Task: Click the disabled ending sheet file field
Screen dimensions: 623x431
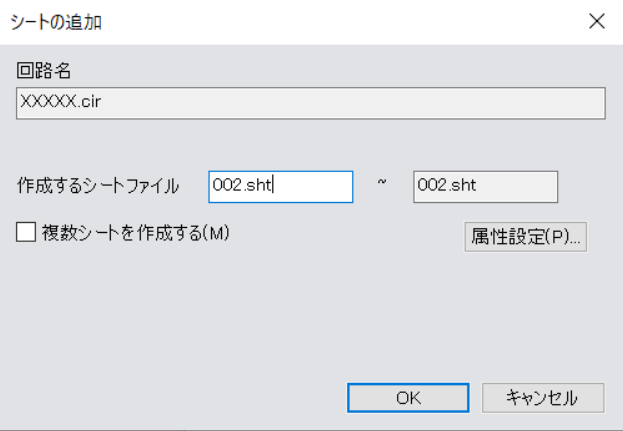Action: (x=486, y=187)
